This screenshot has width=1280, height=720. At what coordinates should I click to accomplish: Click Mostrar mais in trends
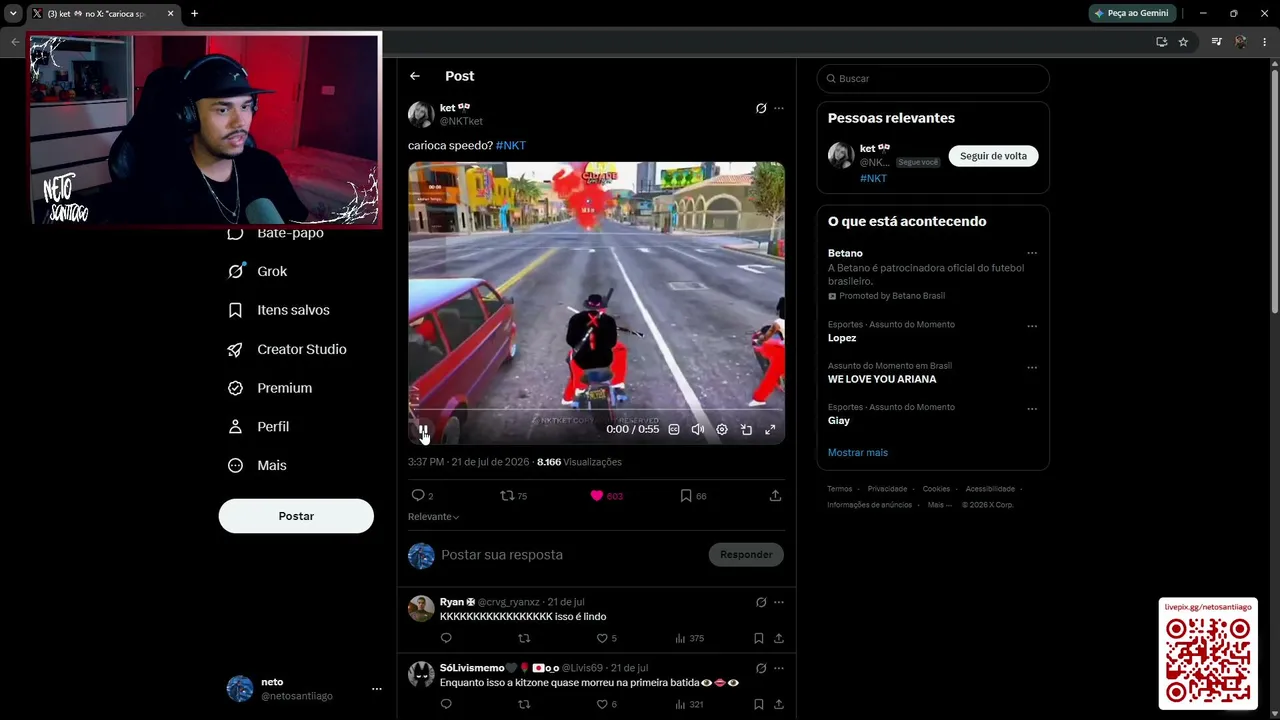858,452
